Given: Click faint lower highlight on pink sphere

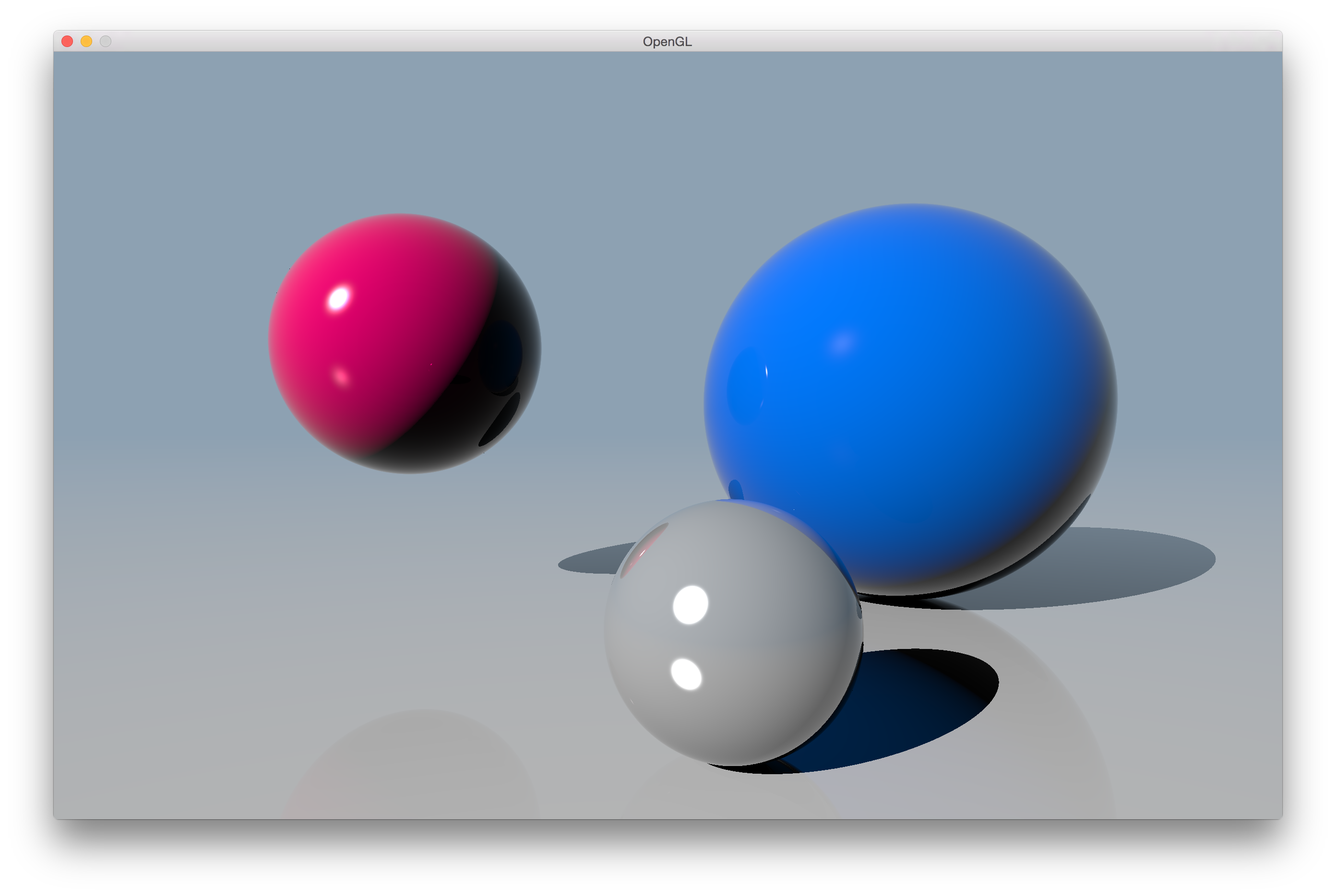Looking at the screenshot, I should (x=341, y=377).
